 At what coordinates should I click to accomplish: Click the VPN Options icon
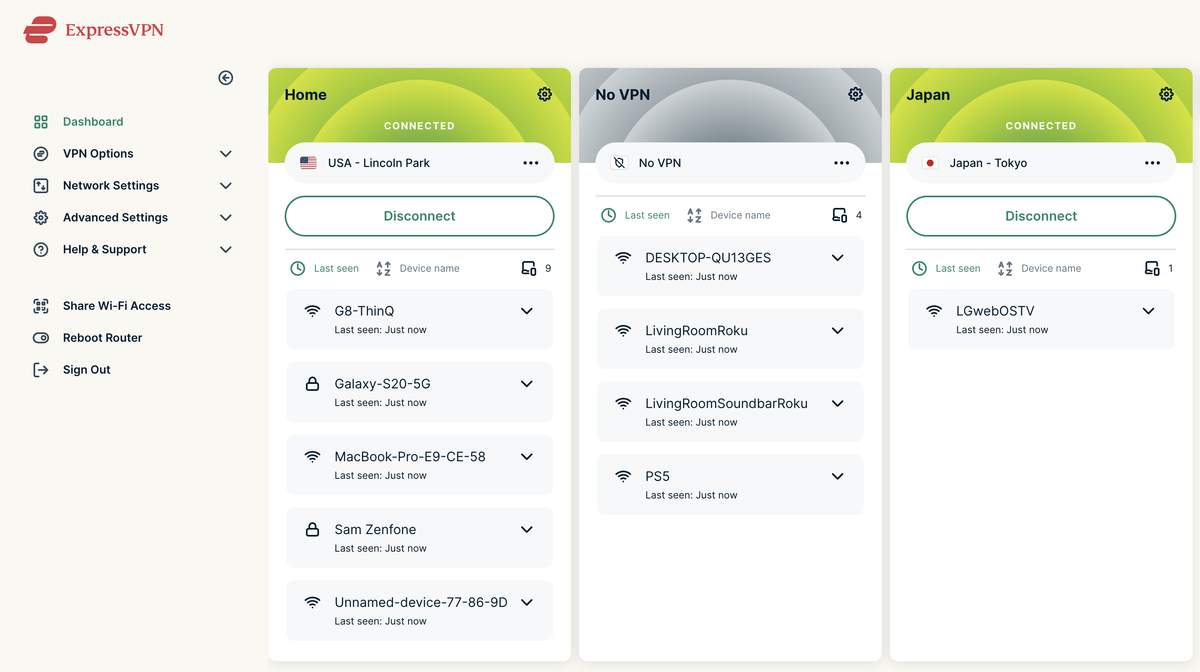[x=41, y=154]
